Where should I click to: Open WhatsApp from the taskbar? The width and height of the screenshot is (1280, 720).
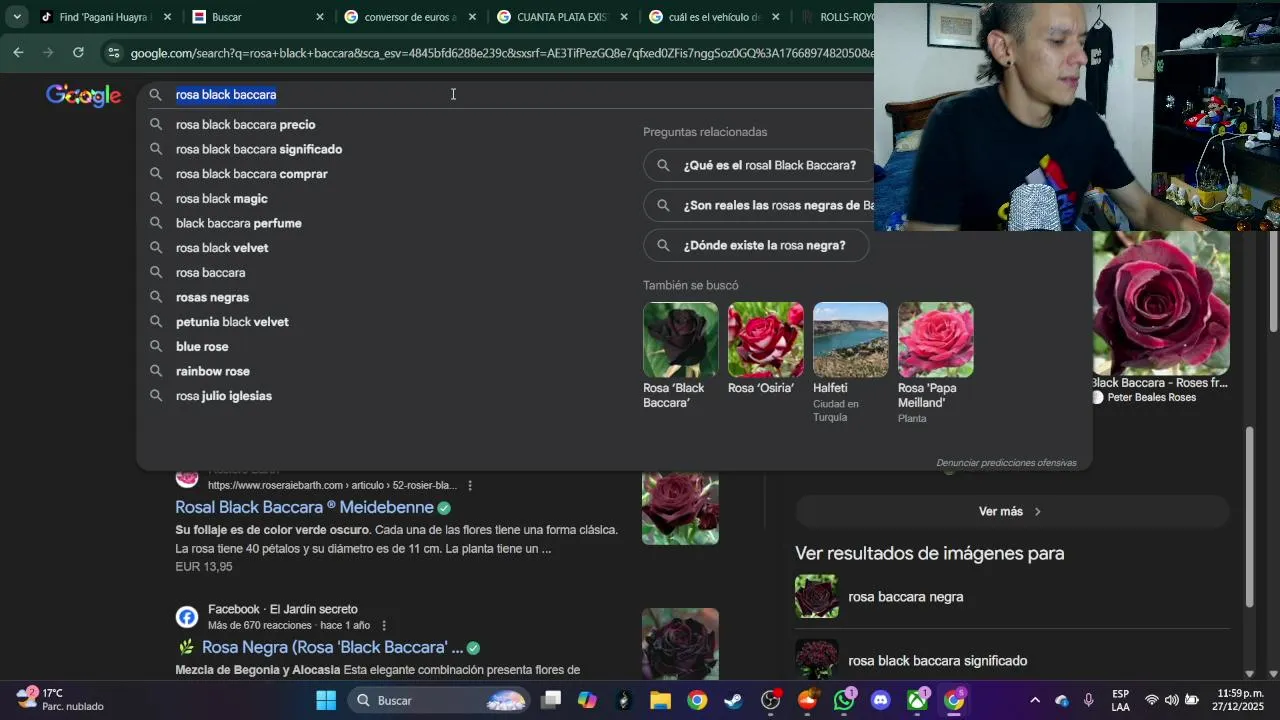tap(844, 700)
